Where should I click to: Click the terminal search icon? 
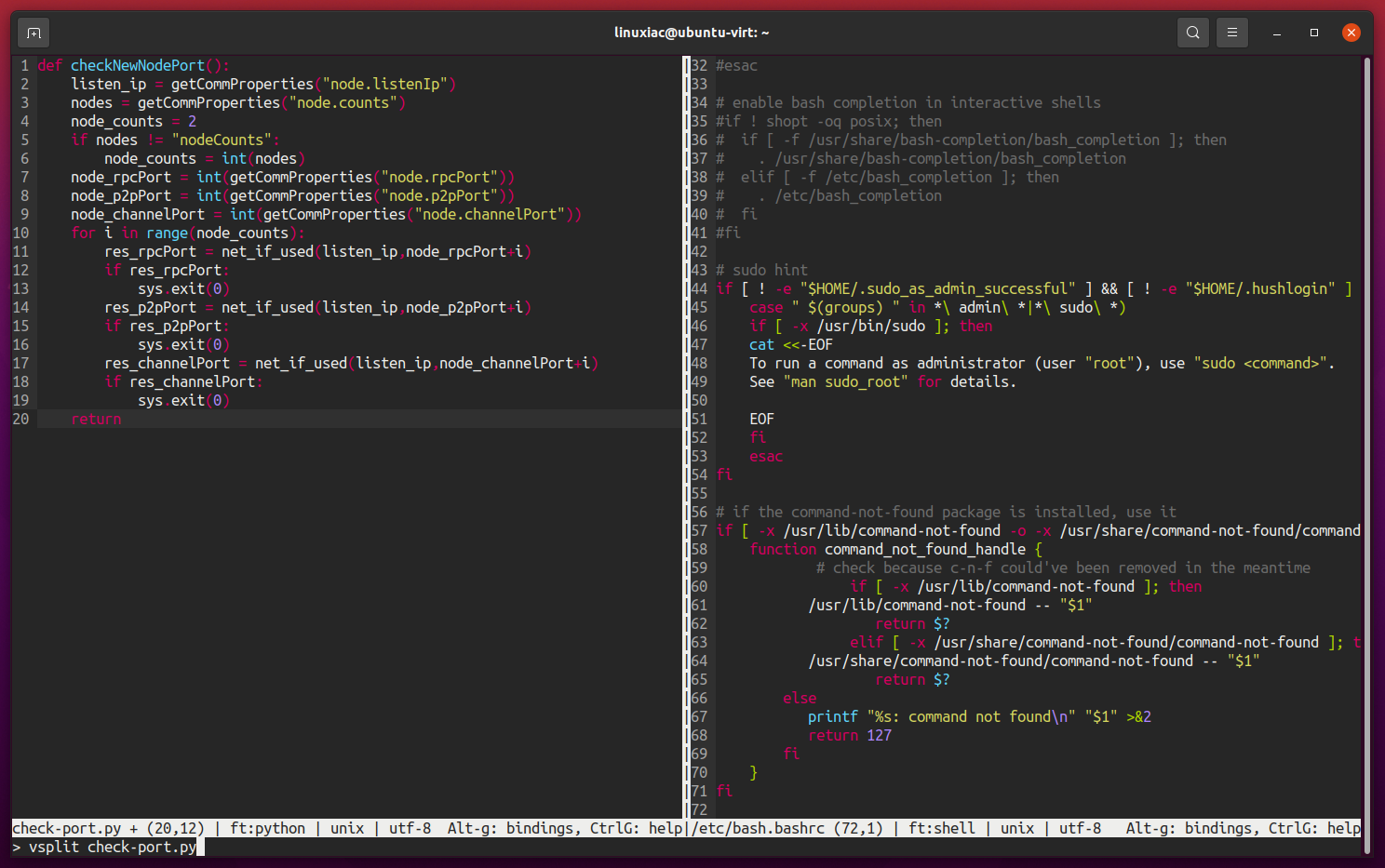1192,33
